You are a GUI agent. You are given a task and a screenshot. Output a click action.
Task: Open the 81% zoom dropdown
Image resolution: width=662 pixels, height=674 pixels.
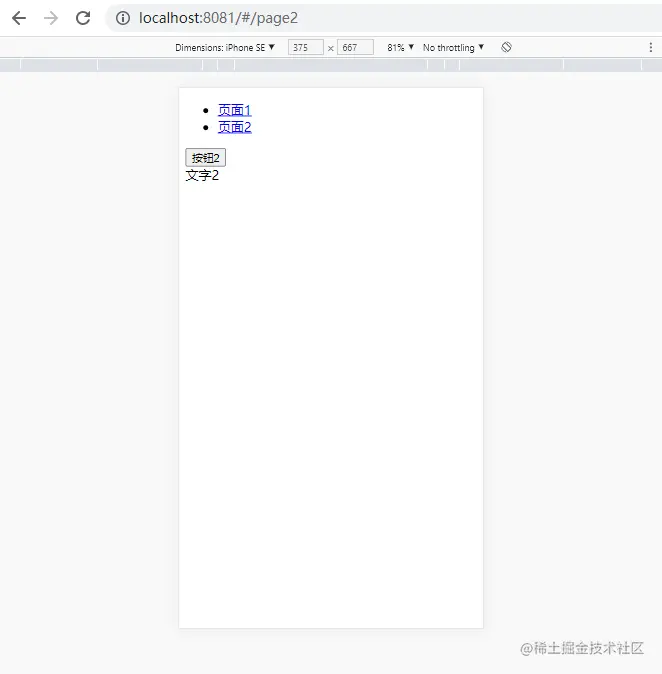(x=400, y=47)
